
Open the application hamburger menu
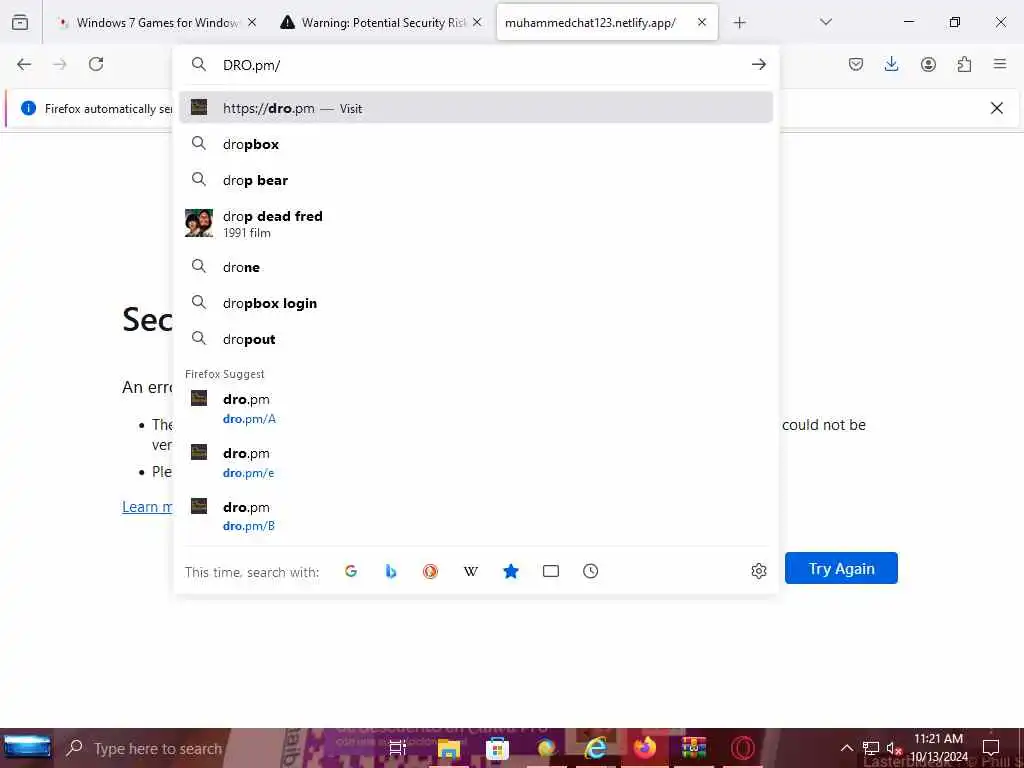tap(1000, 64)
